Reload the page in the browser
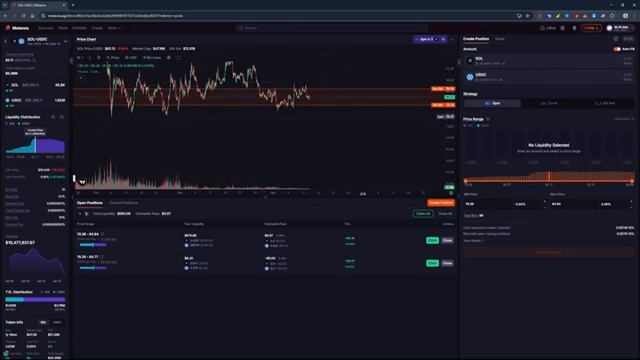This screenshot has height=360, width=640. pos(24,16)
